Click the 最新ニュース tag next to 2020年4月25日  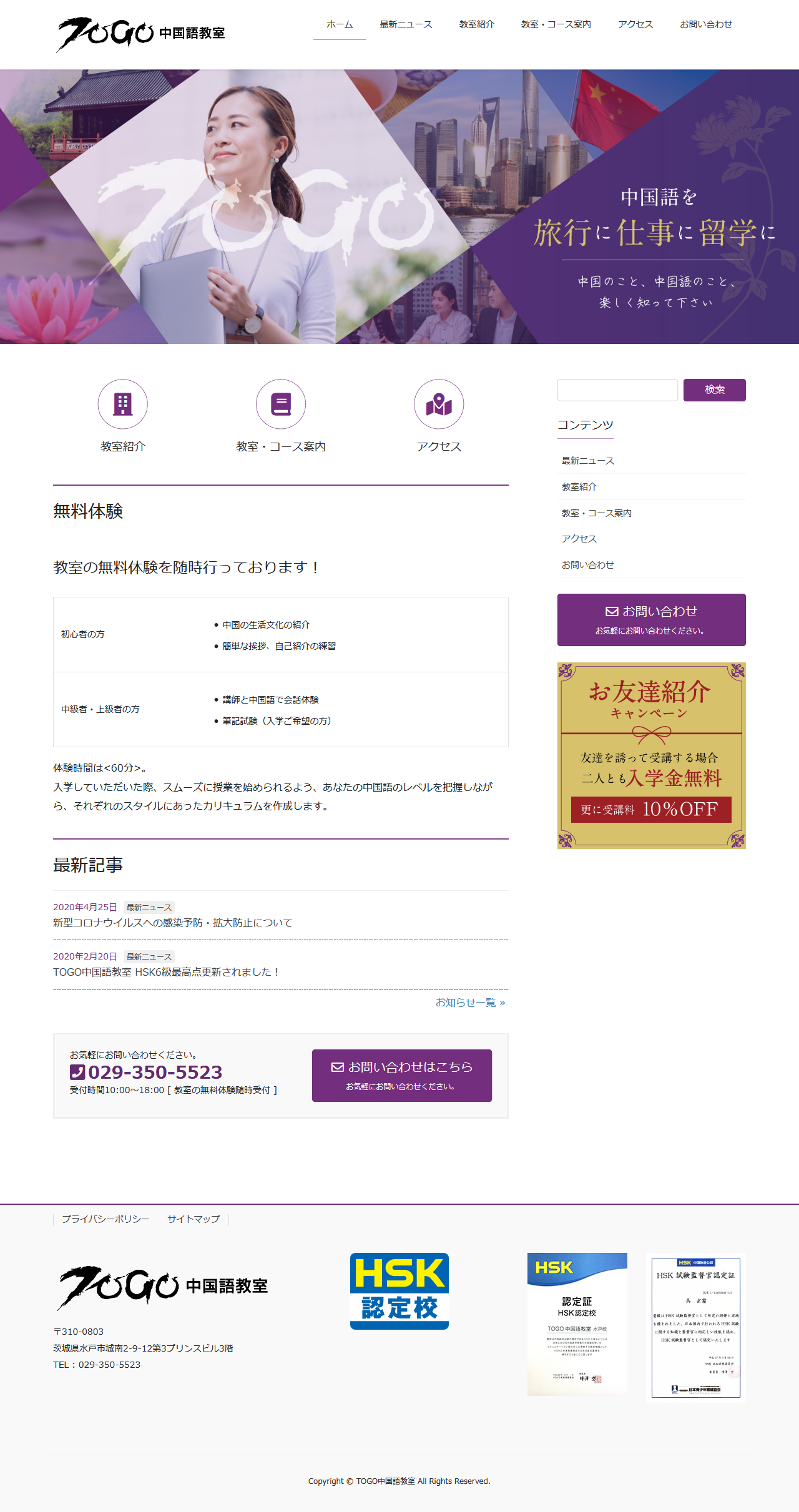point(149,908)
